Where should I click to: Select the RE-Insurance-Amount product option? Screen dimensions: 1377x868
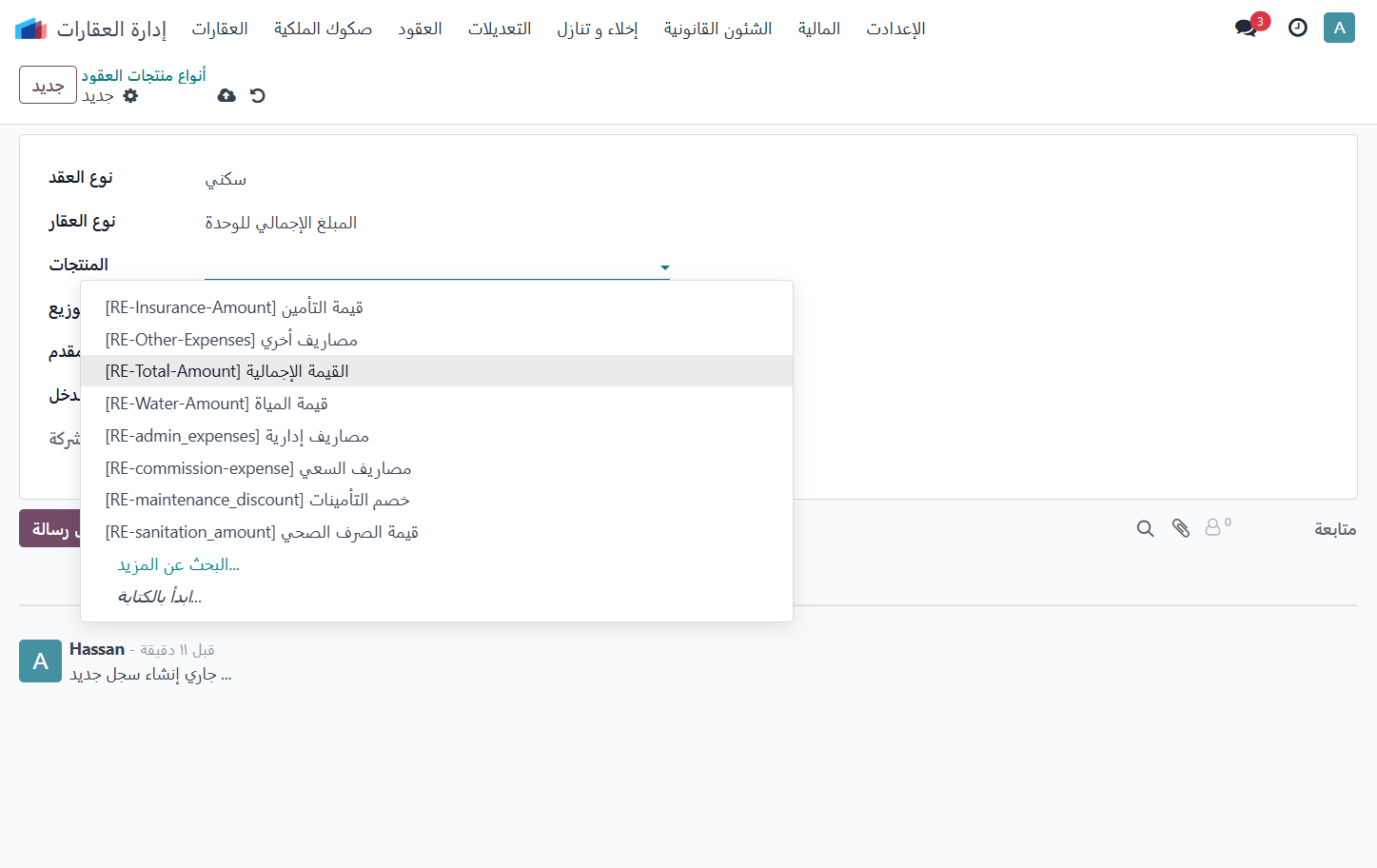[437, 307]
